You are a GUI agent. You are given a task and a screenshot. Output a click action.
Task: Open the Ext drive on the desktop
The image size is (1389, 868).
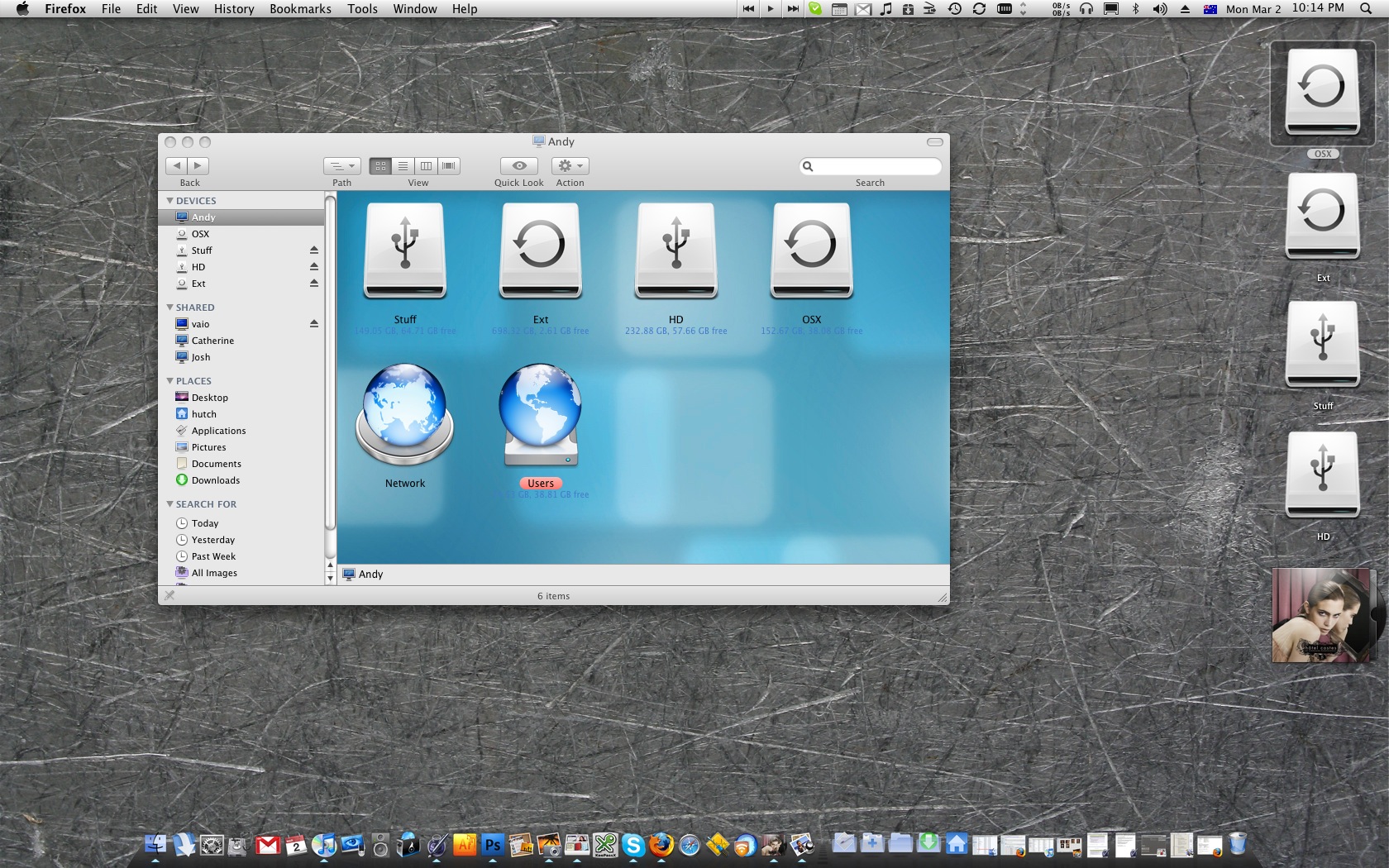[1322, 217]
